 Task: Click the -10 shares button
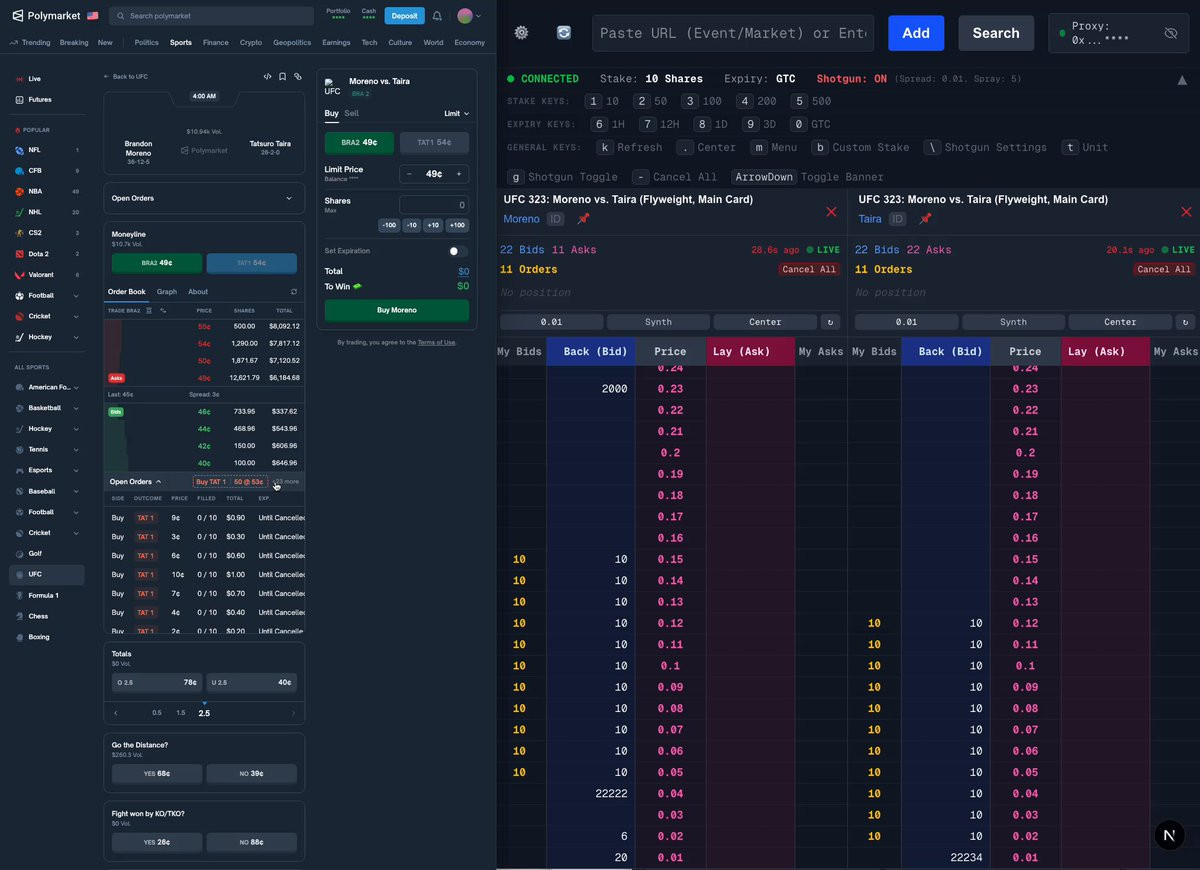pos(412,226)
